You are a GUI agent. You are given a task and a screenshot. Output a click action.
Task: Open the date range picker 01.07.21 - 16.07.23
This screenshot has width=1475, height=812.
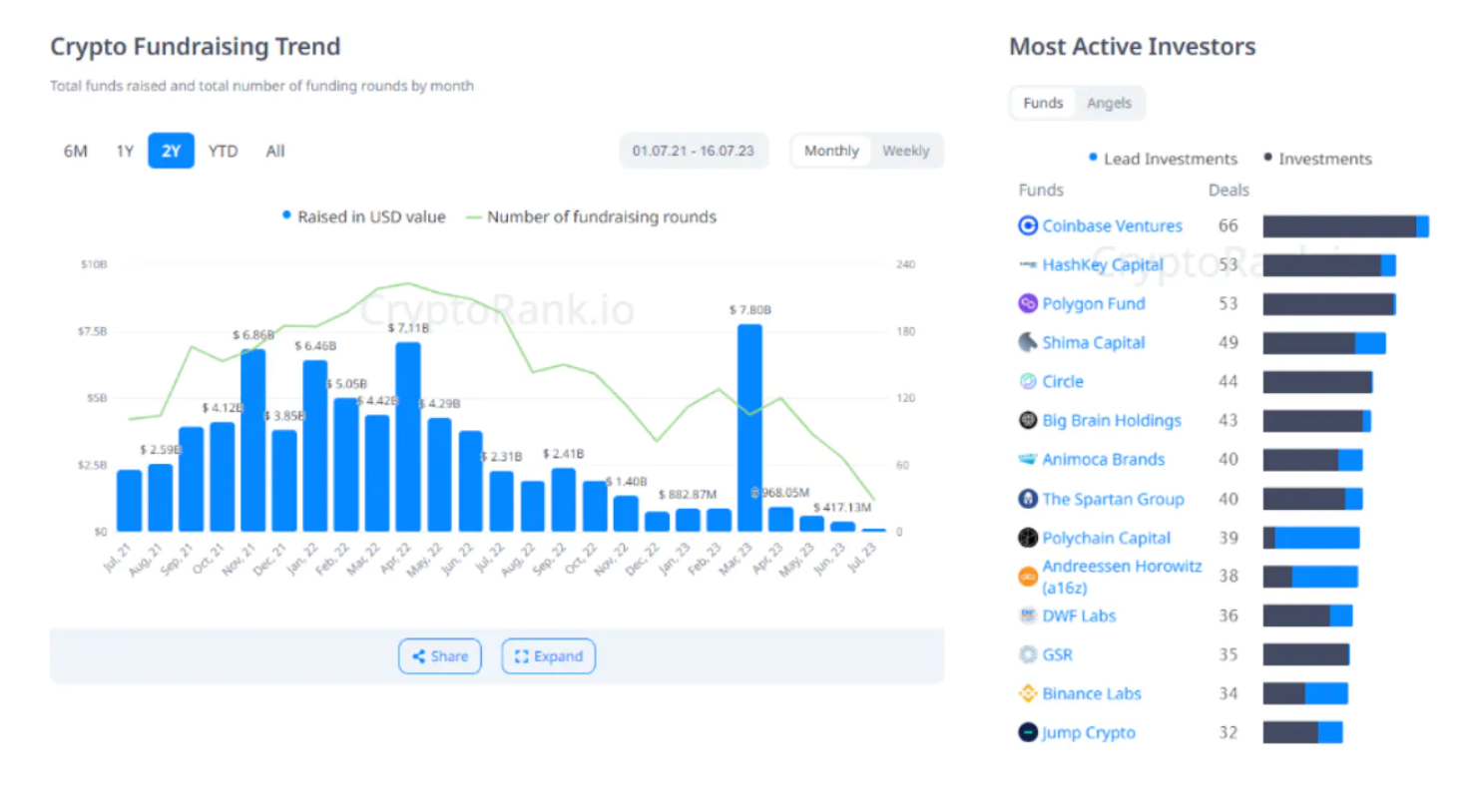point(693,151)
